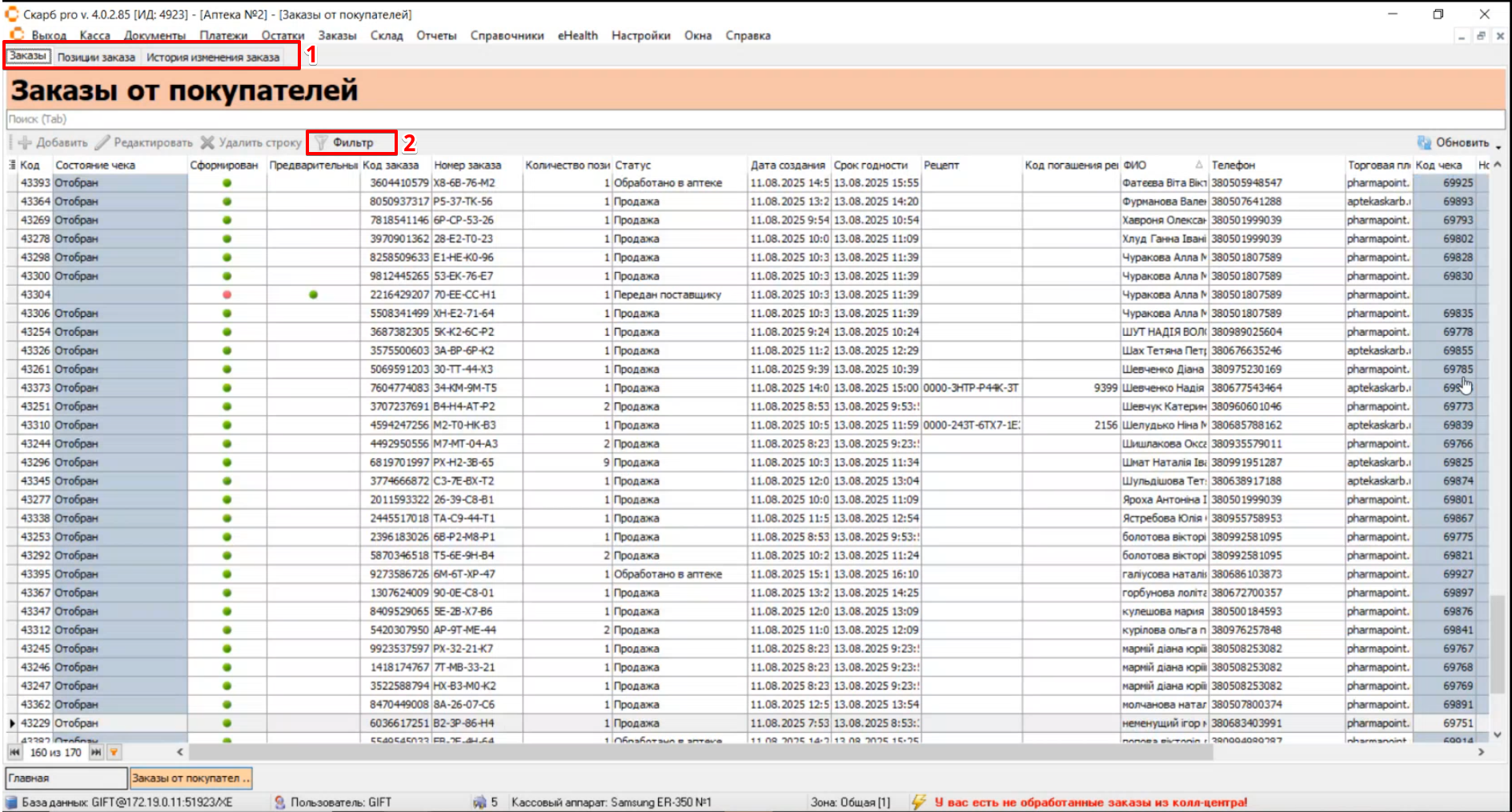Jump to last record with navigator arrow

[96, 752]
